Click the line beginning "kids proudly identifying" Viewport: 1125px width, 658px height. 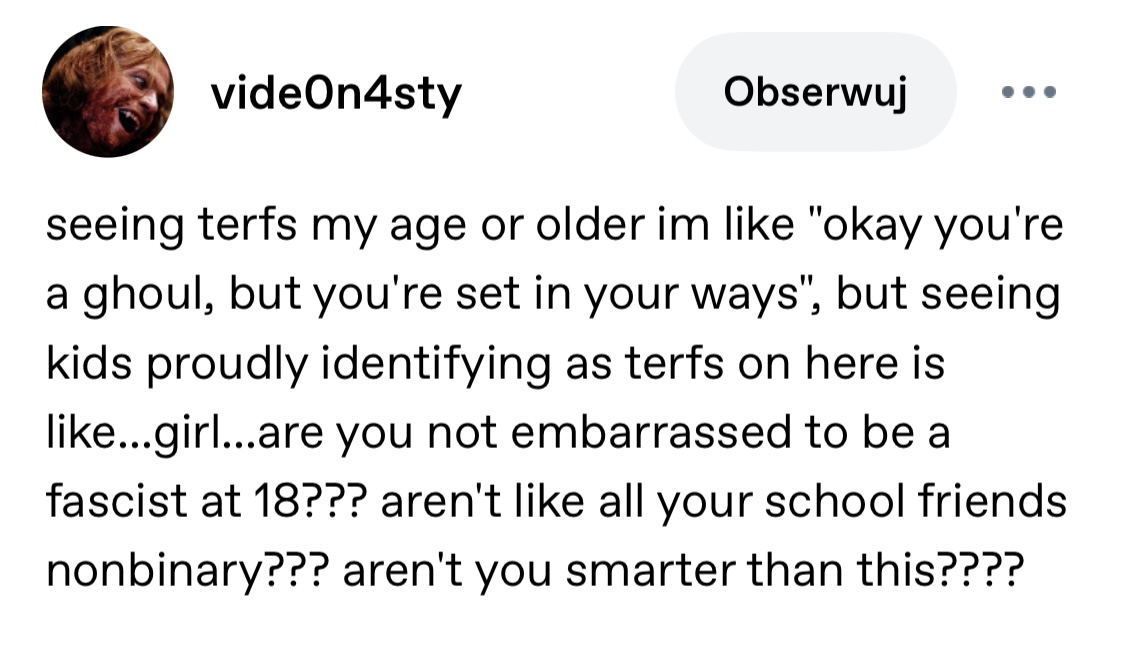pos(495,363)
